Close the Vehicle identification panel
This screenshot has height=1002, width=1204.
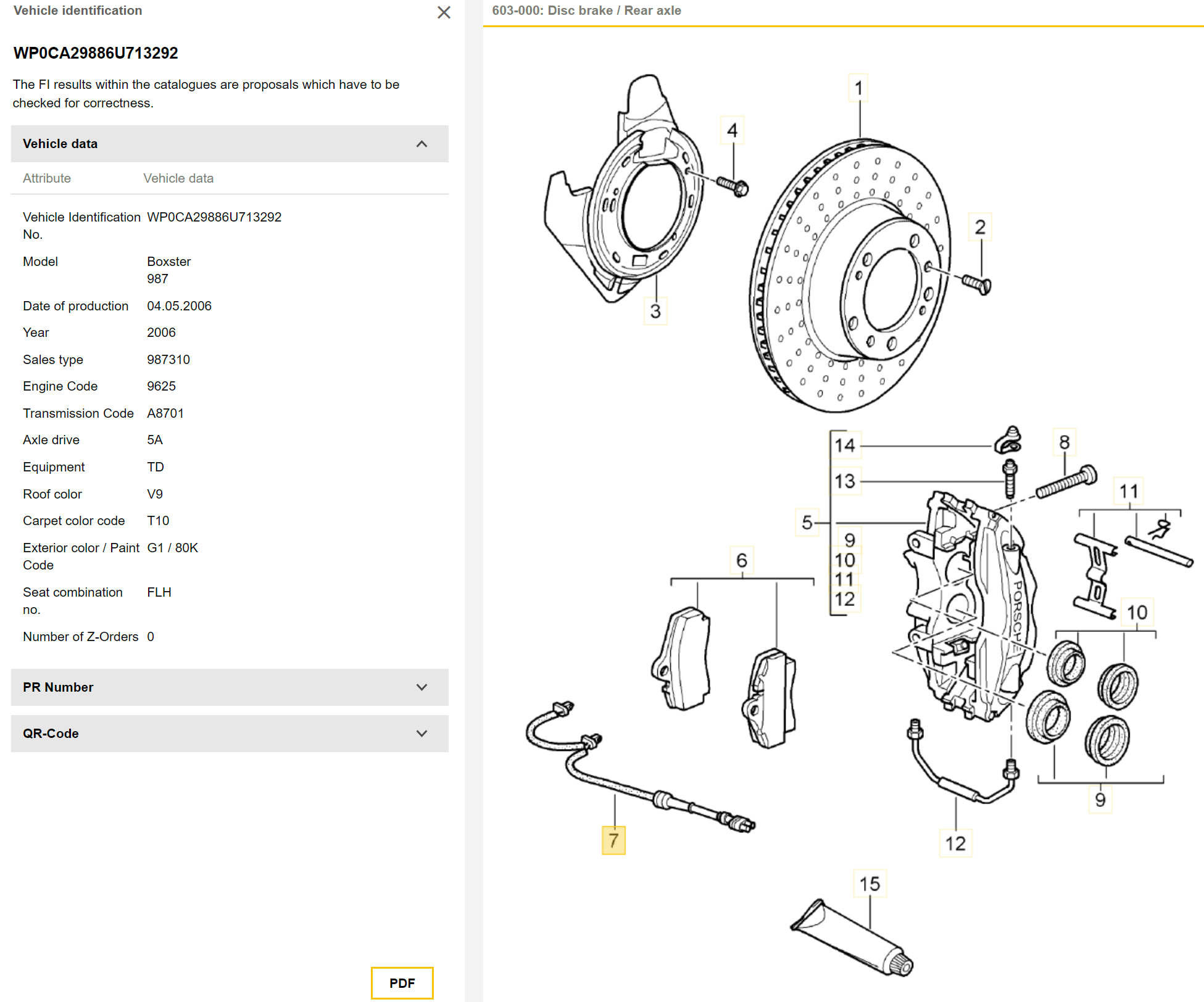click(x=444, y=12)
